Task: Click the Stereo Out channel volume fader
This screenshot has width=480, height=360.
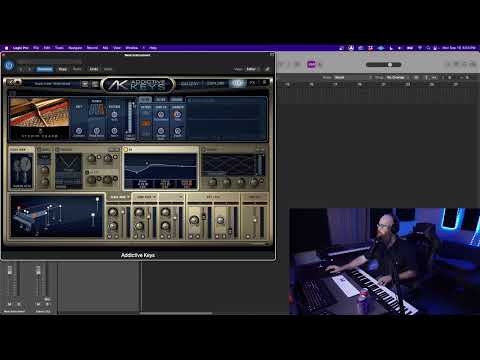Action: (x=38, y=270)
